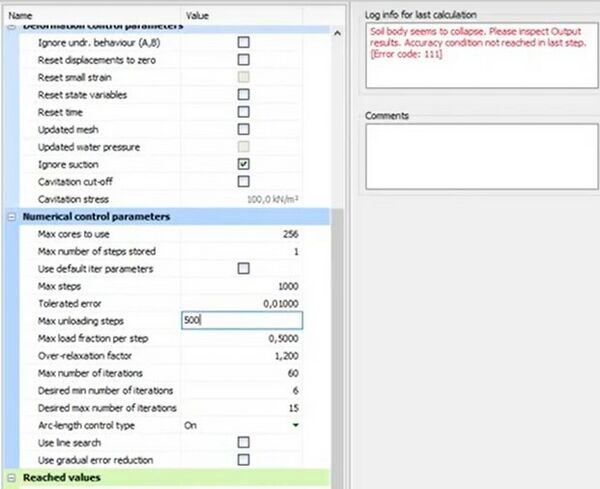Image resolution: width=600 pixels, height=489 pixels.
Task: Check the Reset displacements to zero box
Action: [x=243, y=60]
